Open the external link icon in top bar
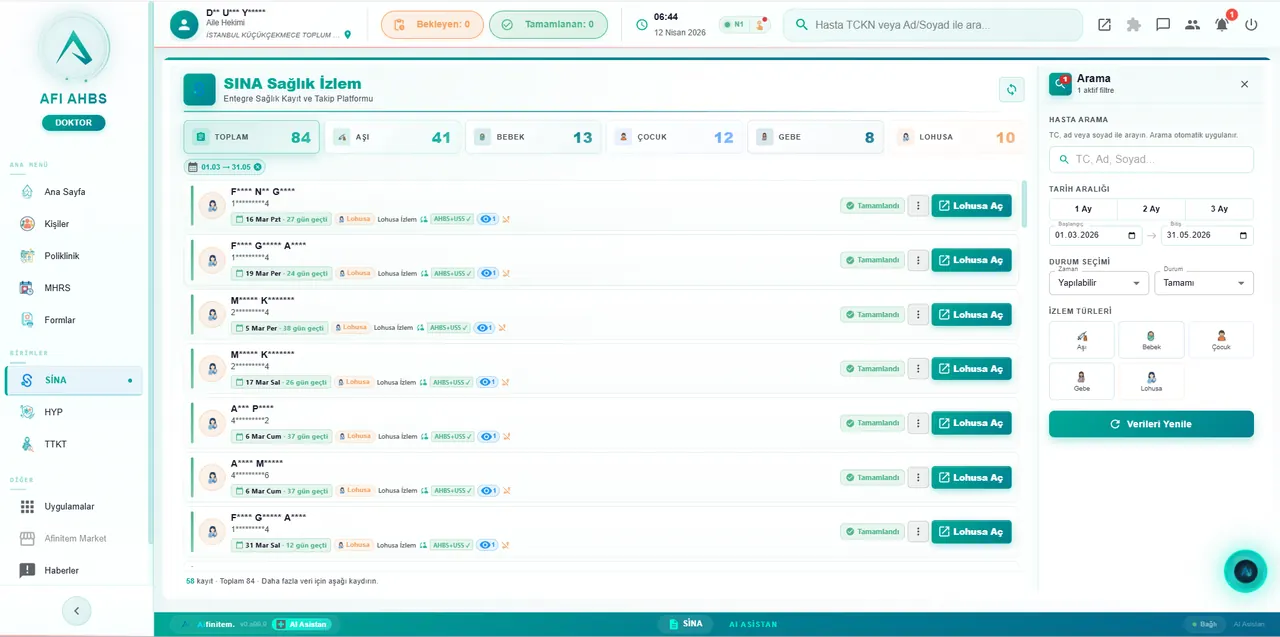This screenshot has height=637, width=1280. pos(1104,25)
